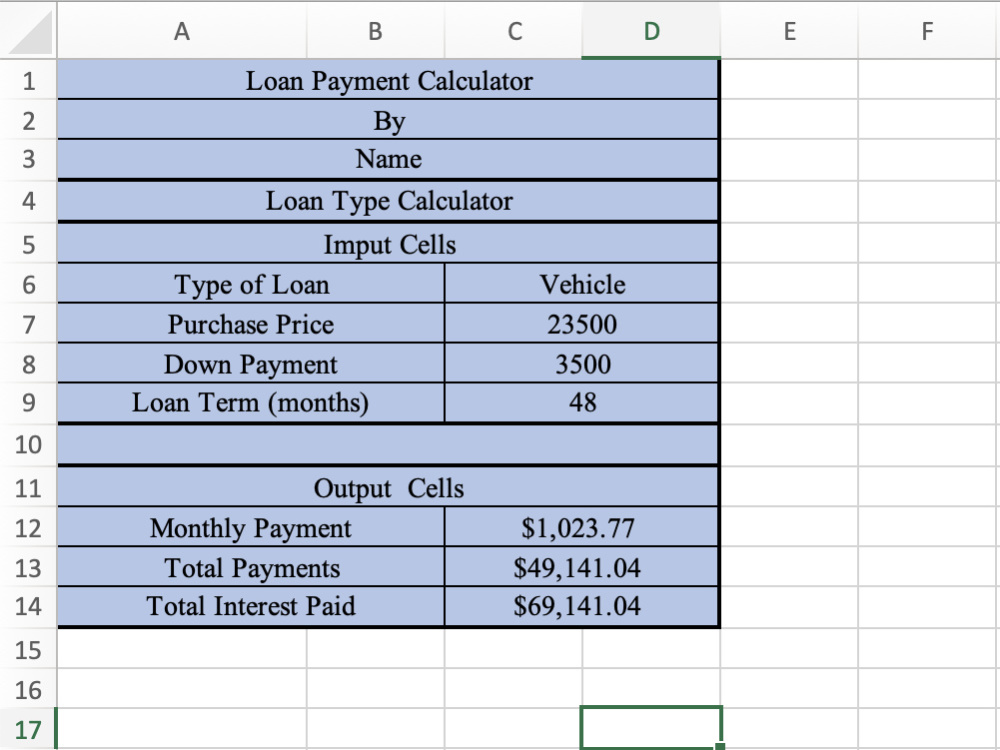Image resolution: width=1000 pixels, height=750 pixels.
Task: Click empty cell F12
Action: [927, 527]
